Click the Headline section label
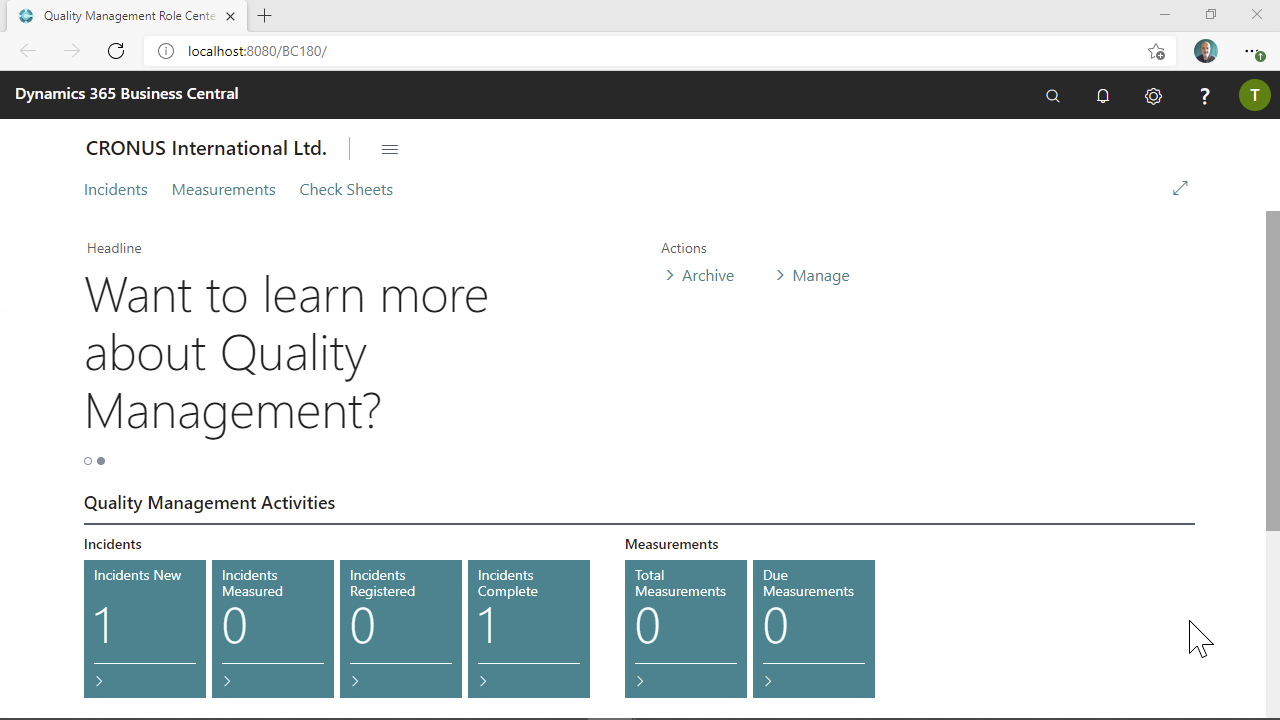Screen dimensions: 1280x720 point(114,248)
